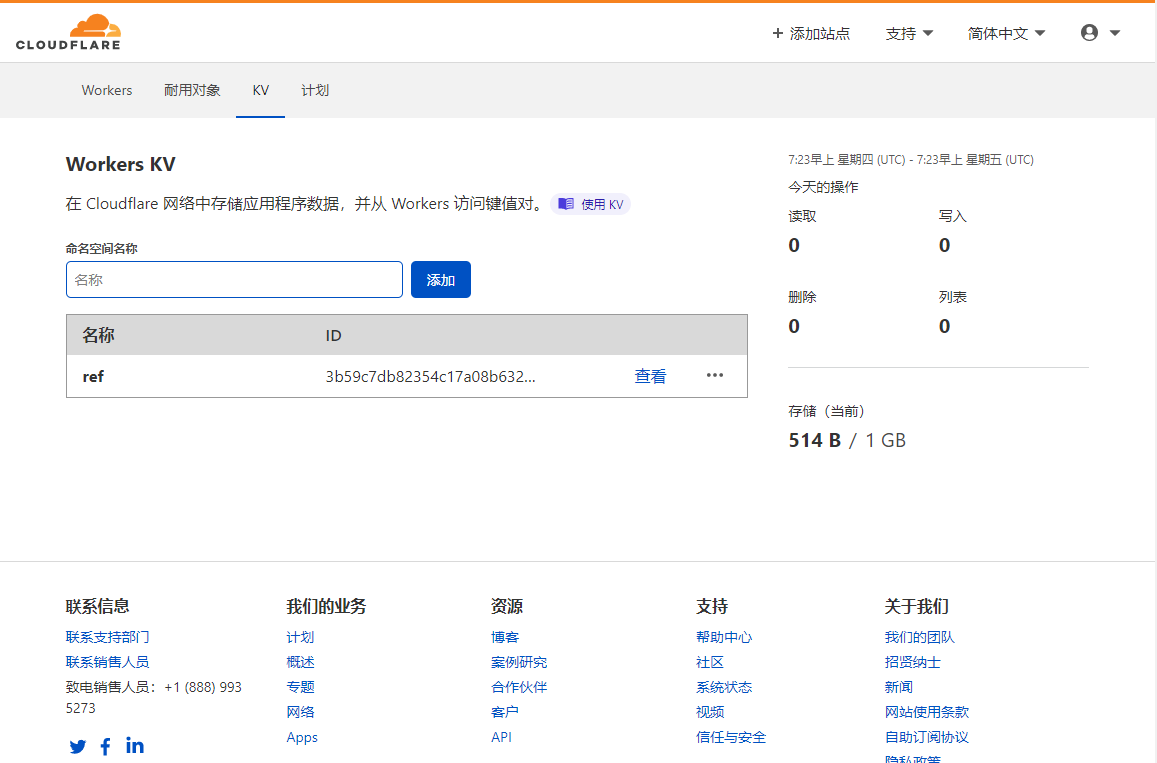Open the 帮助中心 help center link

(724, 637)
